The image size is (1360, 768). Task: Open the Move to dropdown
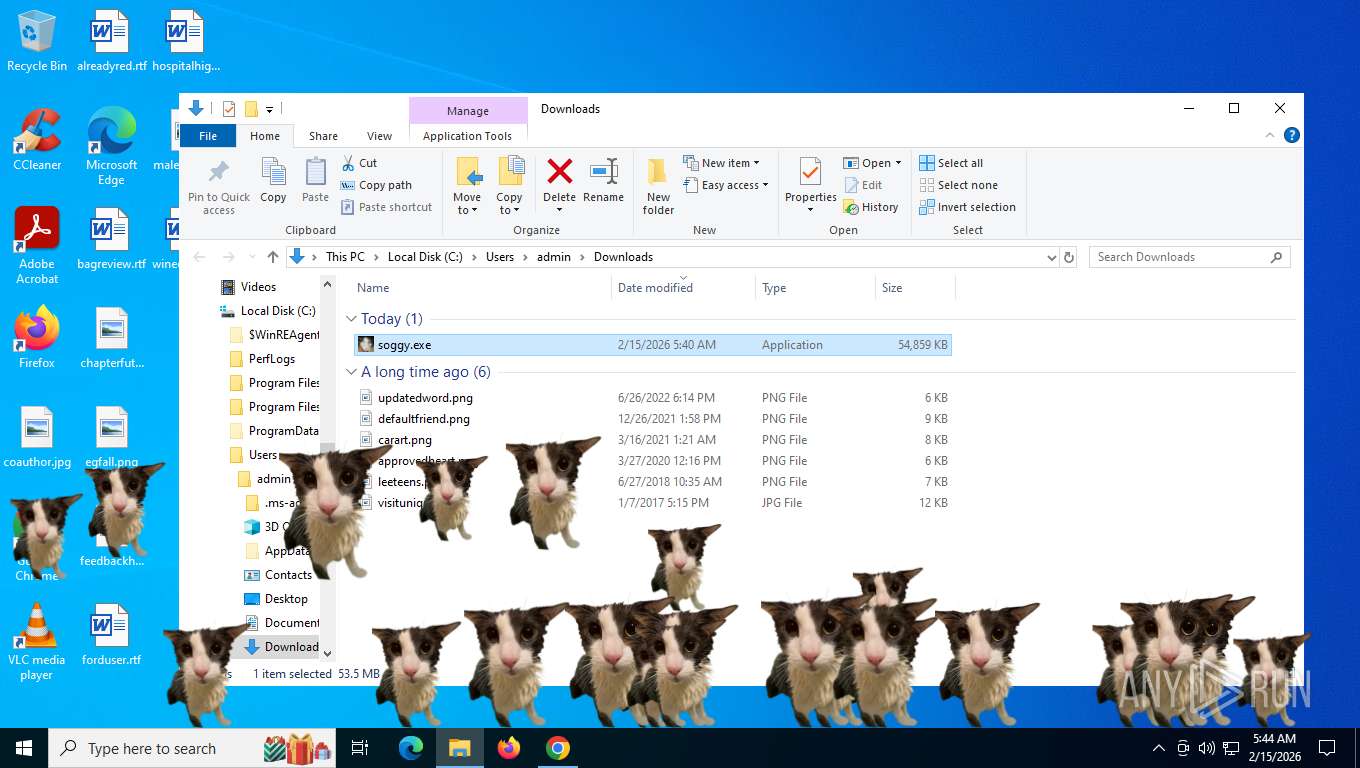467,203
